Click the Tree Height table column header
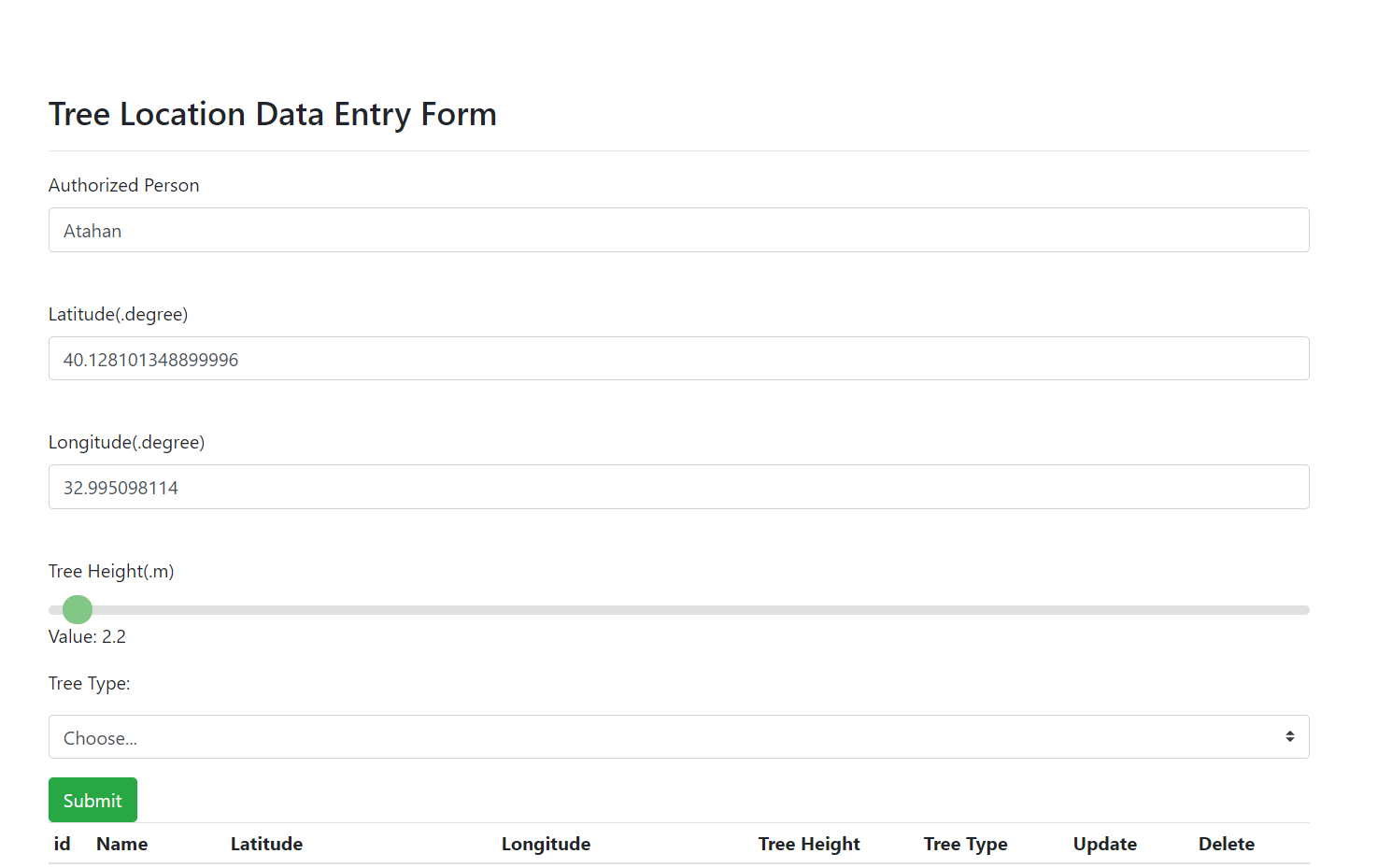 point(809,844)
